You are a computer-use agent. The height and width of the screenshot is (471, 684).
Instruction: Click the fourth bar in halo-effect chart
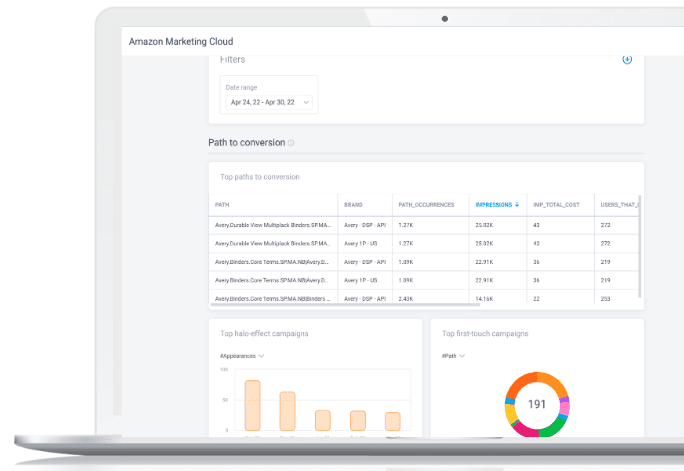click(358, 421)
